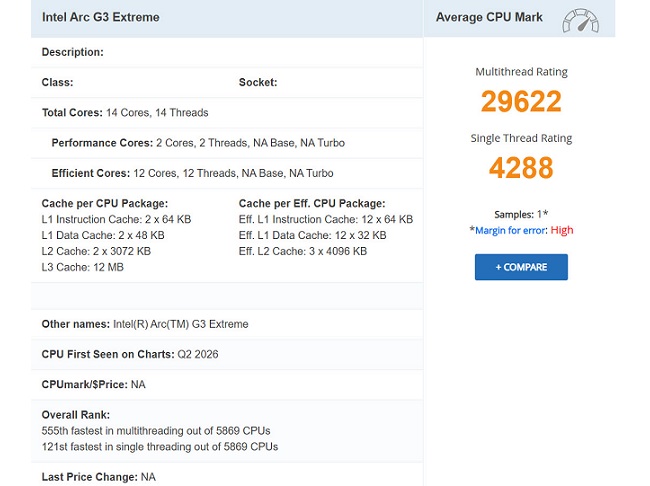The width and height of the screenshot is (650, 486).
Task: Click the Last Price Change: NA row
Action: click(227, 475)
